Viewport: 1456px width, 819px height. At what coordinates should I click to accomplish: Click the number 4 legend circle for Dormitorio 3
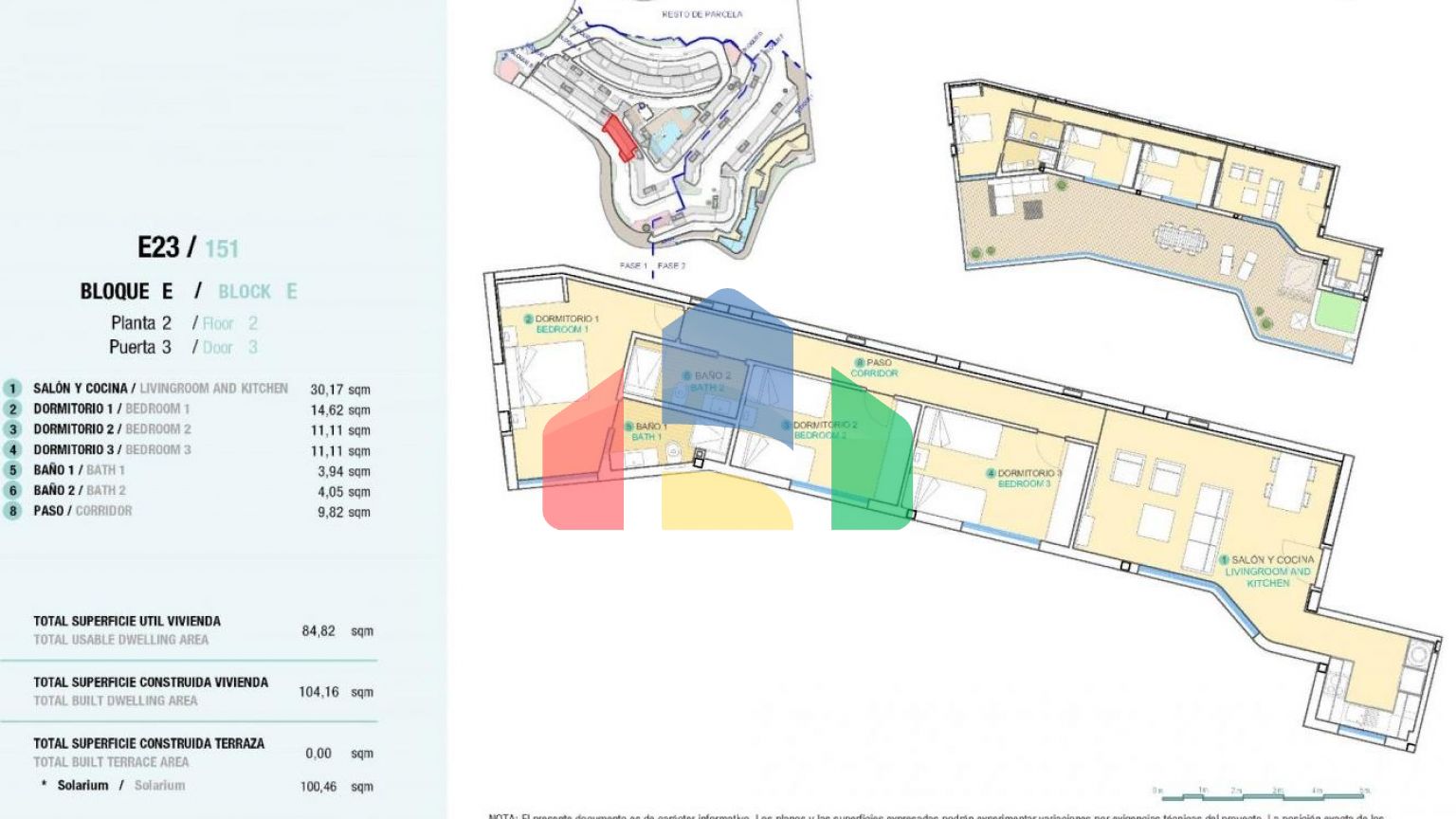coord(12,450)
